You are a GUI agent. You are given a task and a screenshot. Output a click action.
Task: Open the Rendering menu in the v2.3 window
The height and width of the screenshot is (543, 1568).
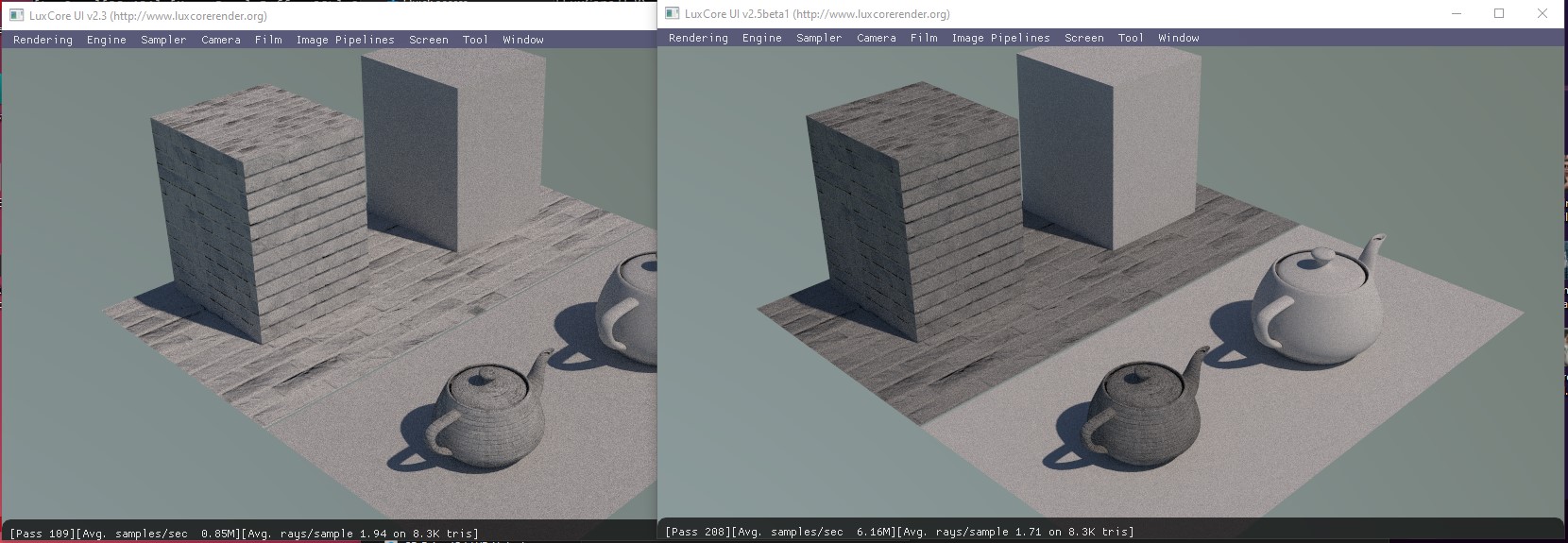(43, 40)
